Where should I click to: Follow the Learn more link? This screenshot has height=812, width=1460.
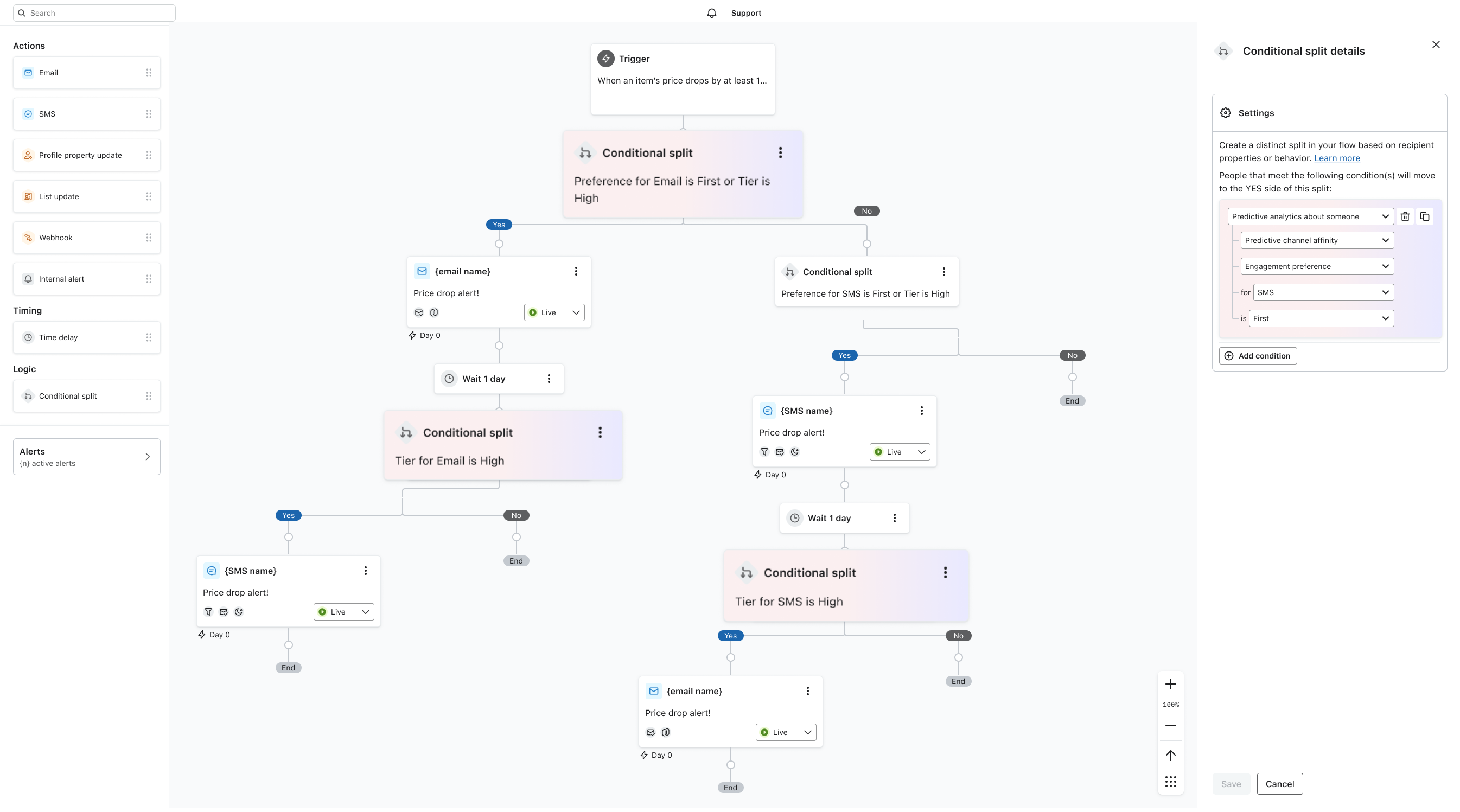tap(1336, 158)
